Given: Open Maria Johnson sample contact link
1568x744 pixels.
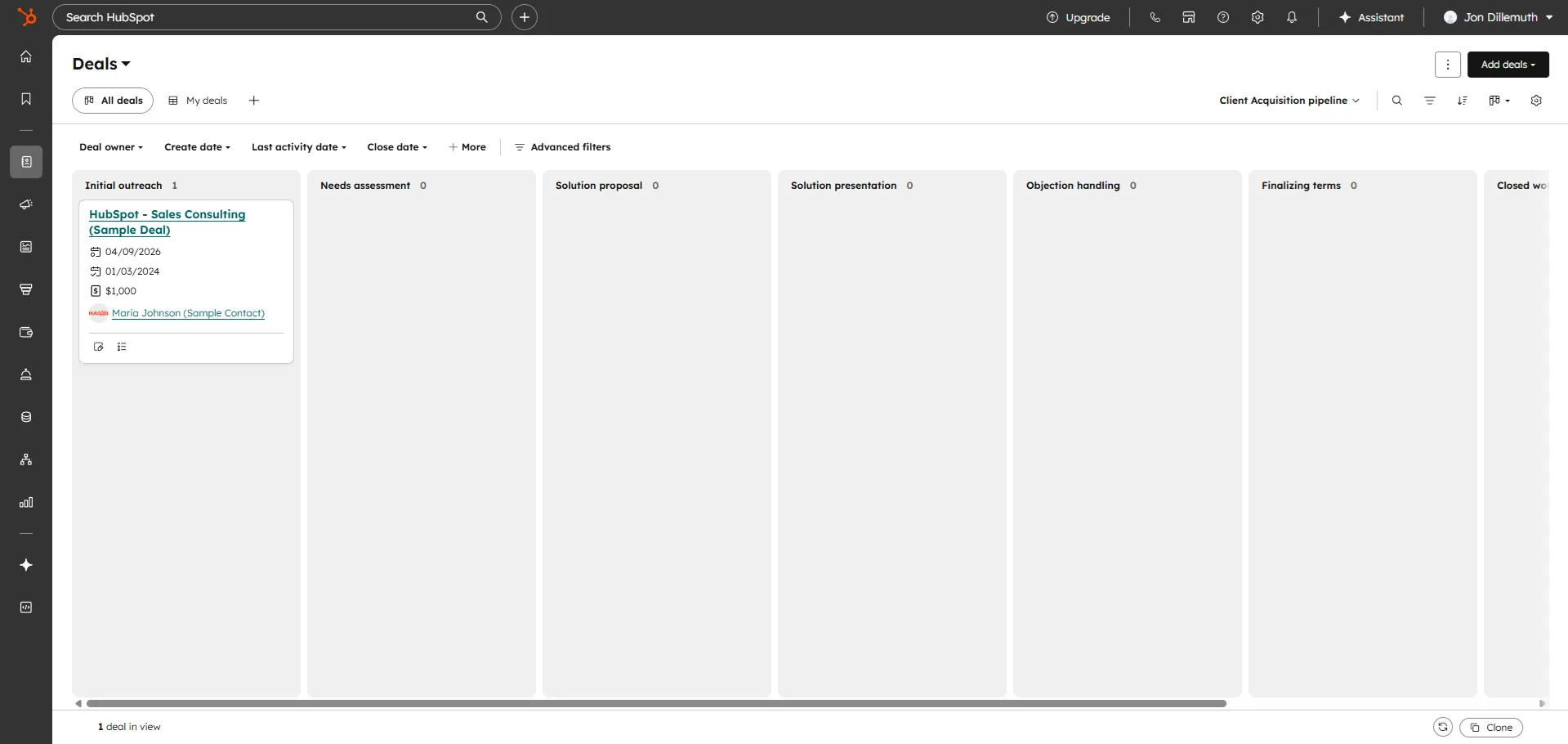Looking at the screenshot, I should [189, 313].
